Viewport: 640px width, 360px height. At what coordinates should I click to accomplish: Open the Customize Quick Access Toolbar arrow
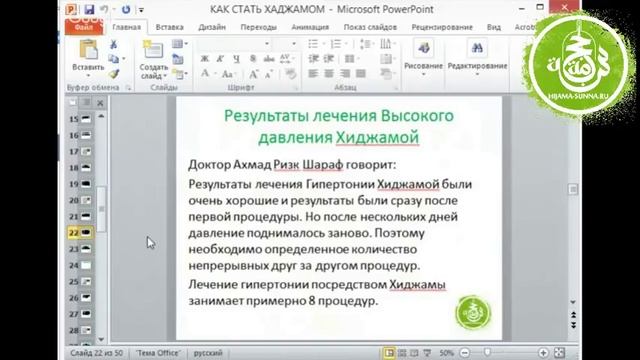141,10
